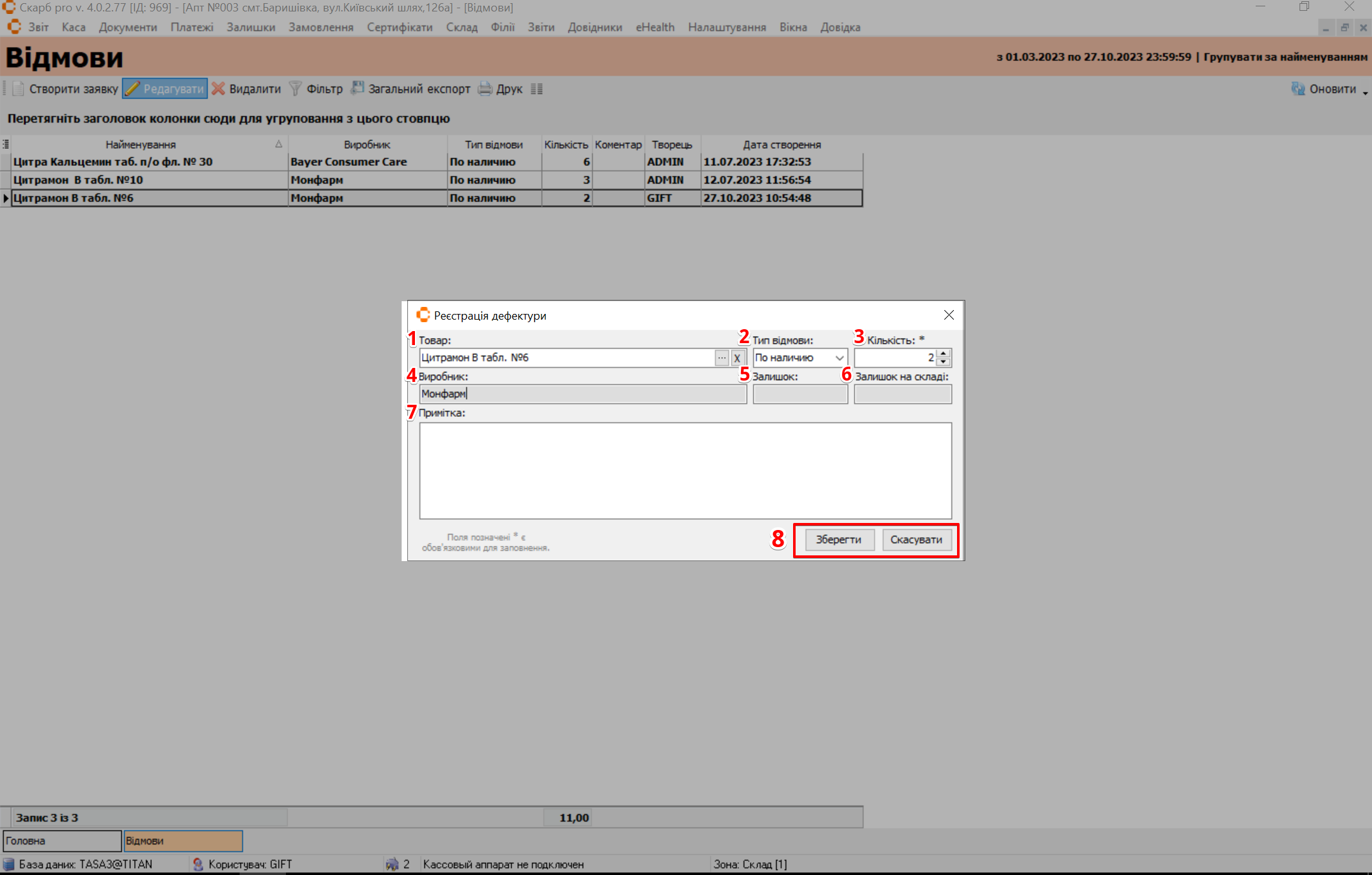1372x875 pixels.
Task: Click the columns layout icon after Друк
Action: click(536, 89)
